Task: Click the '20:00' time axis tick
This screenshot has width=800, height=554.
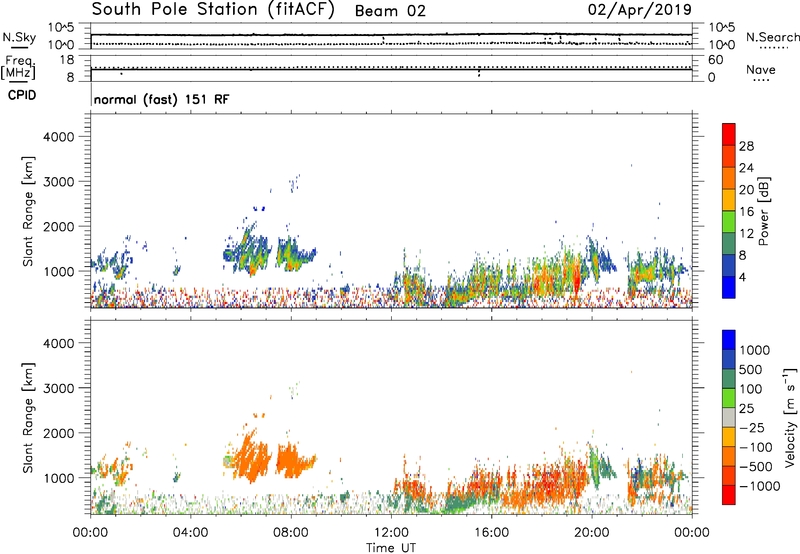Action: [x=592, y=533]
